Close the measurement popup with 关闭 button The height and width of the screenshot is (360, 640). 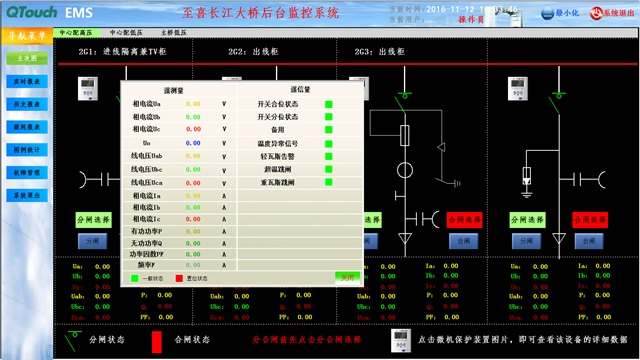[347, 278]
